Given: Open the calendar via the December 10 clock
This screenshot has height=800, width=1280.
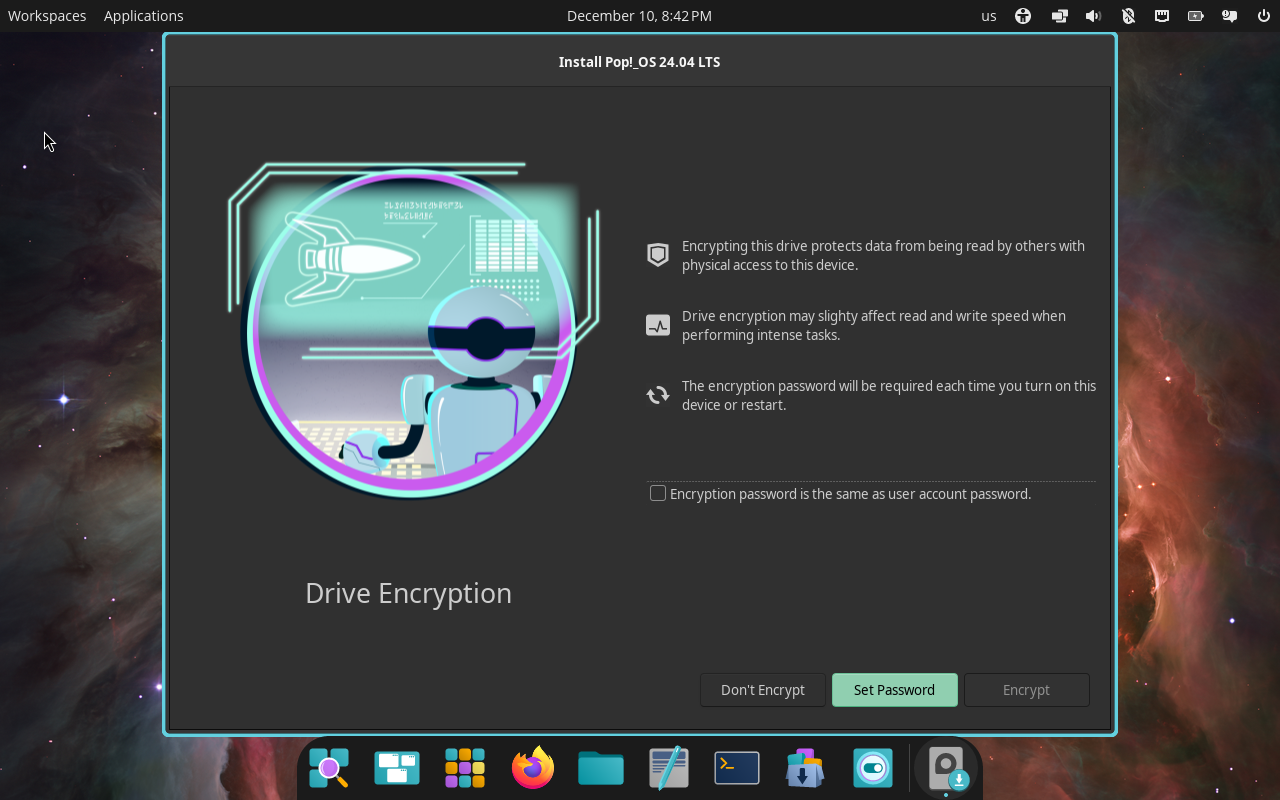Looking at the screenshot, I should pos(639,15).
